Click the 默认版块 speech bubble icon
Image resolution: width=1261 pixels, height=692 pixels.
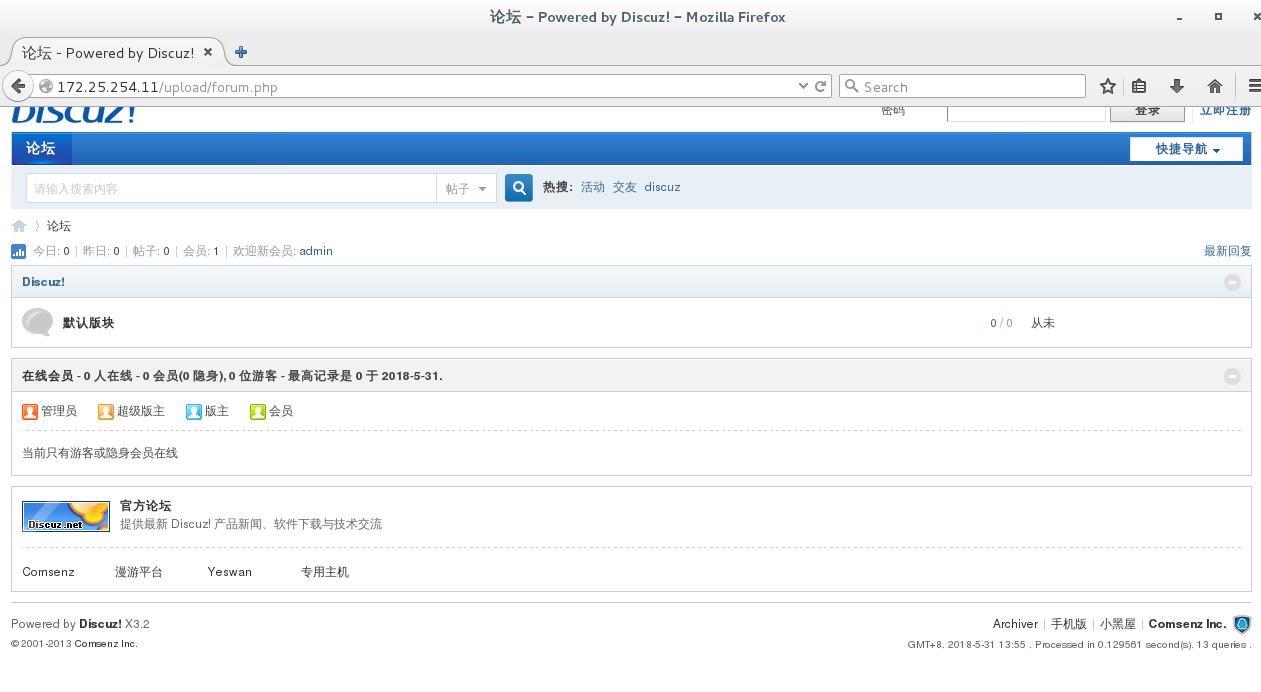(x=37, y=322)
